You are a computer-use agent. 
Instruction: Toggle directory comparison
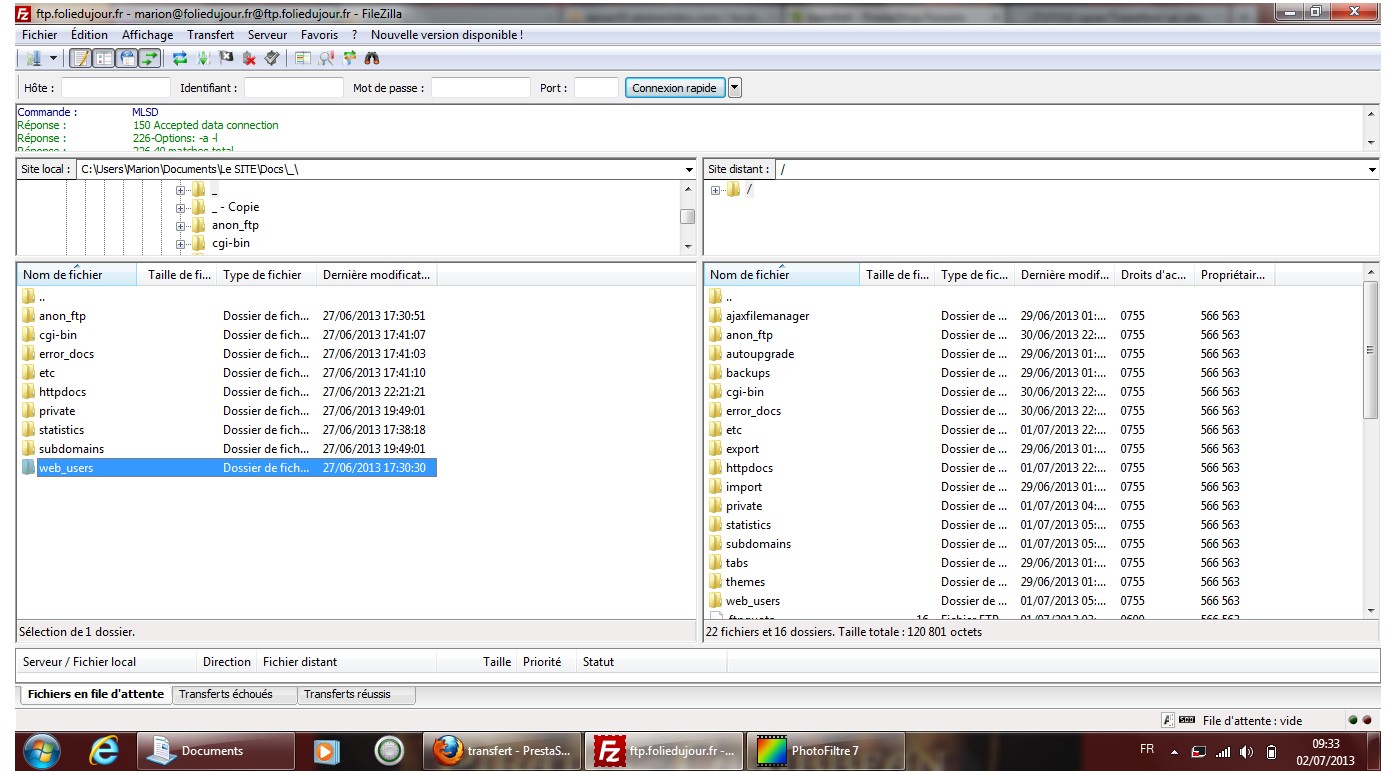coord(326,58)
